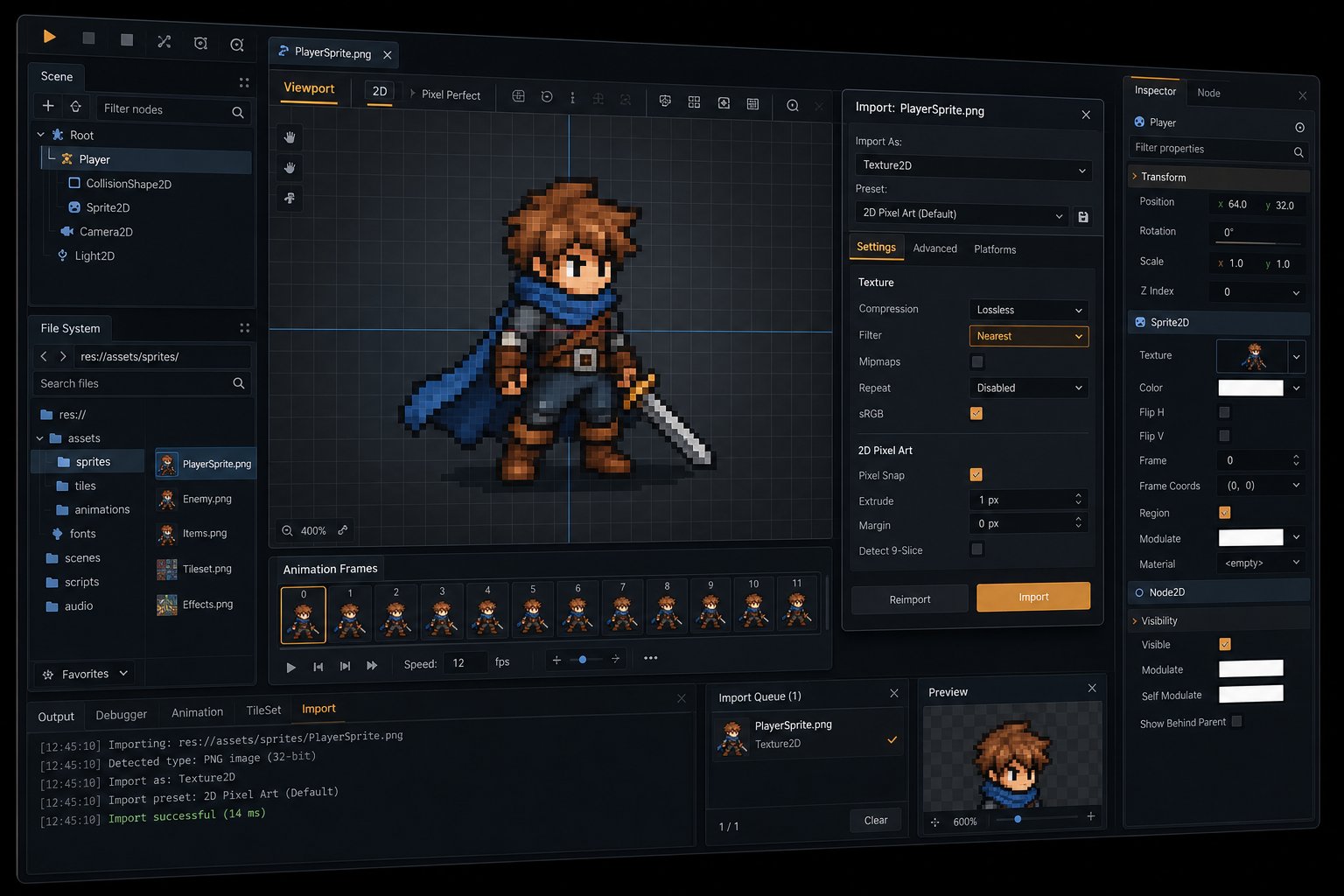Collapse the assets folder
The image size is (1344, 896).
click(x=40, y=438)
